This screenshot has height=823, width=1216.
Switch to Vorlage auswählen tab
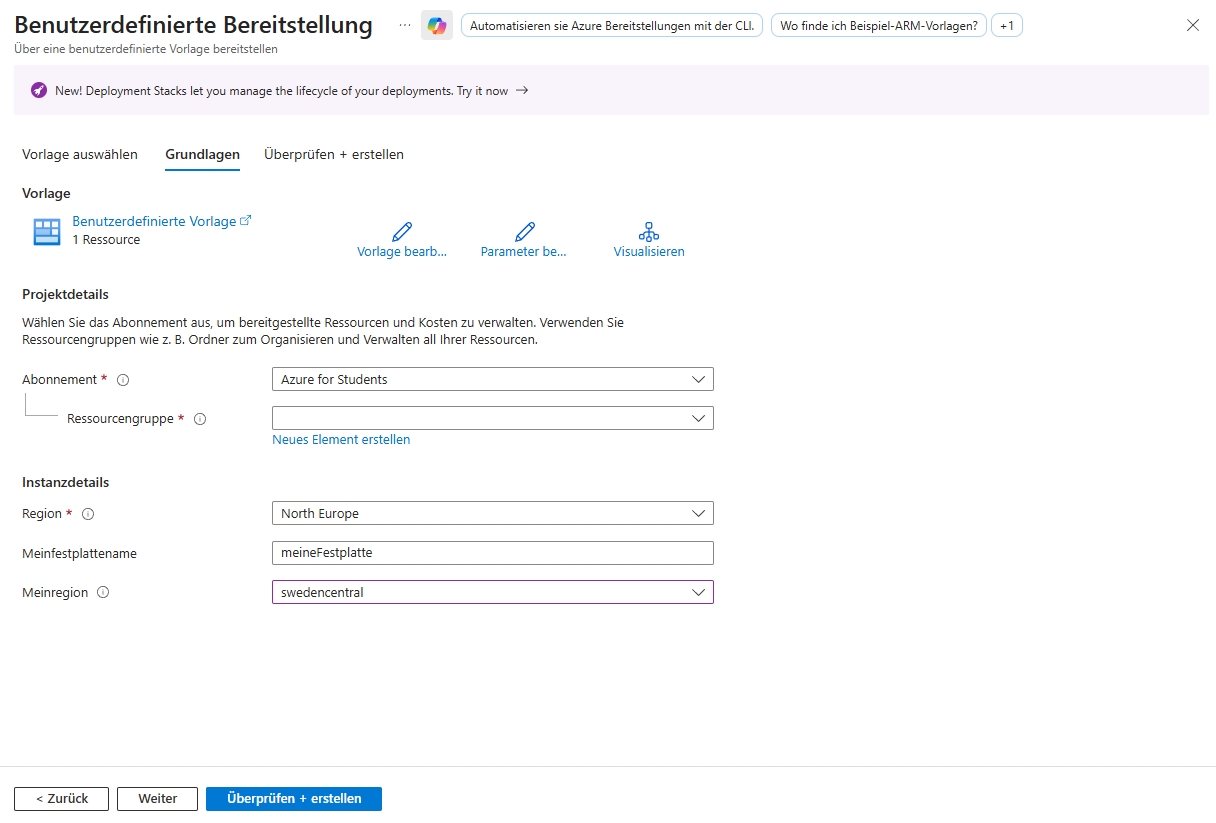80,155
